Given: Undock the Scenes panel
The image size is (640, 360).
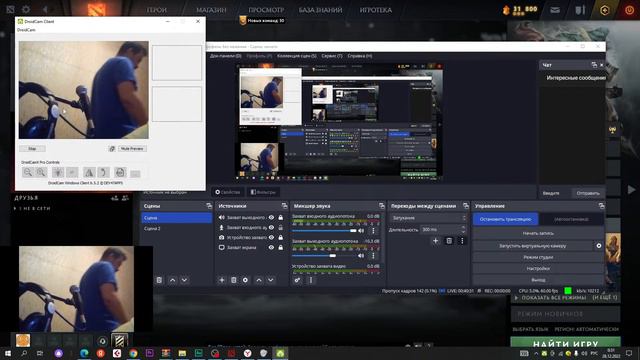Looking at the screenshot, I should (x=209, y=206).
